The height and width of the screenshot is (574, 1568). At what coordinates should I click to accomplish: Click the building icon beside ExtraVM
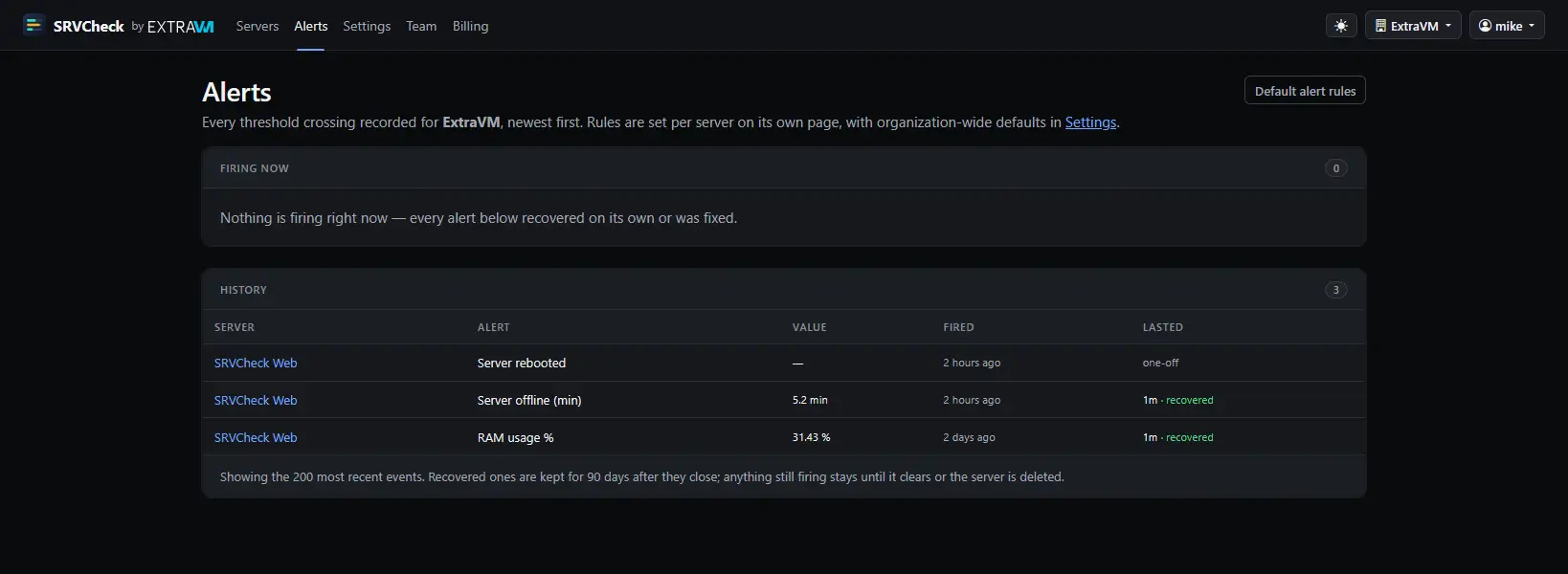pos(1380,26)
